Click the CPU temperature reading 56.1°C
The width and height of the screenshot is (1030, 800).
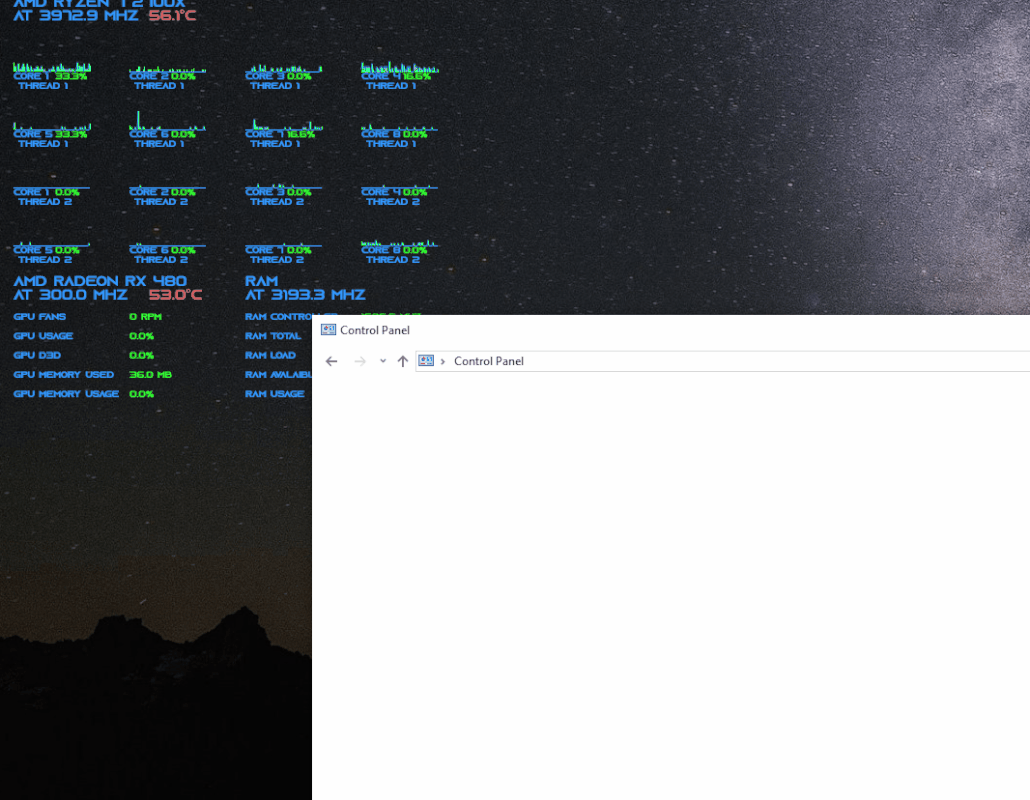click(172, 16)
